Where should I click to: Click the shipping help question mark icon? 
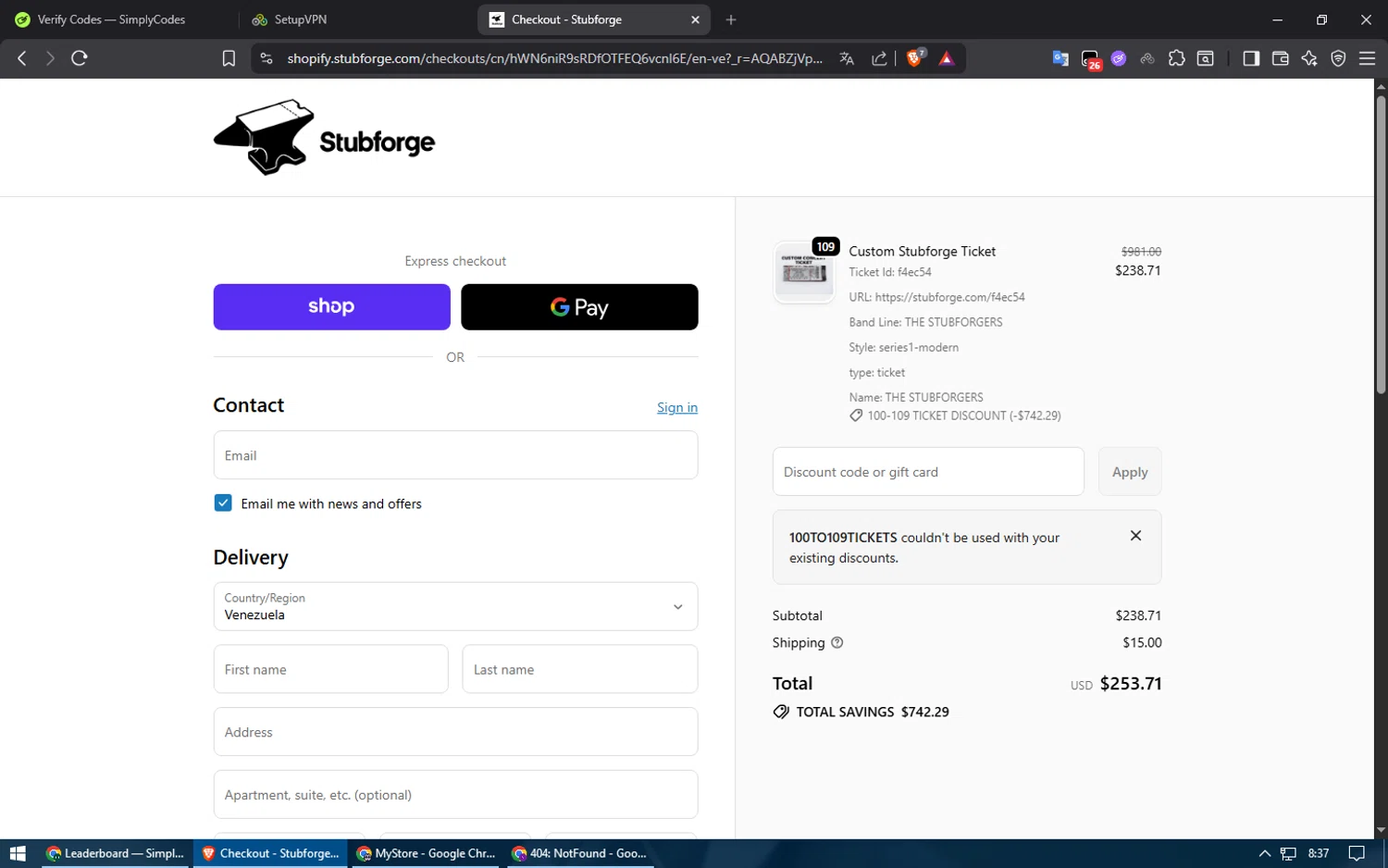click(837, 643)
